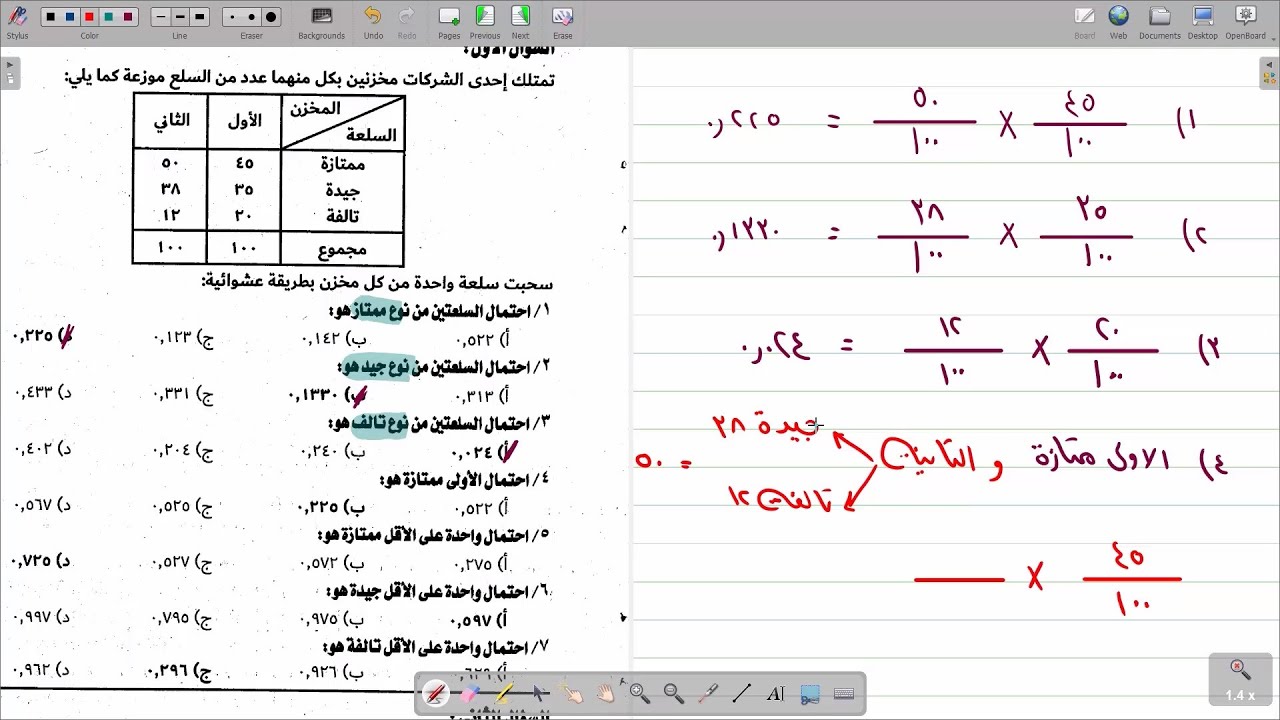
Task: Select the black pen color
Action: [x=50, y=17]
